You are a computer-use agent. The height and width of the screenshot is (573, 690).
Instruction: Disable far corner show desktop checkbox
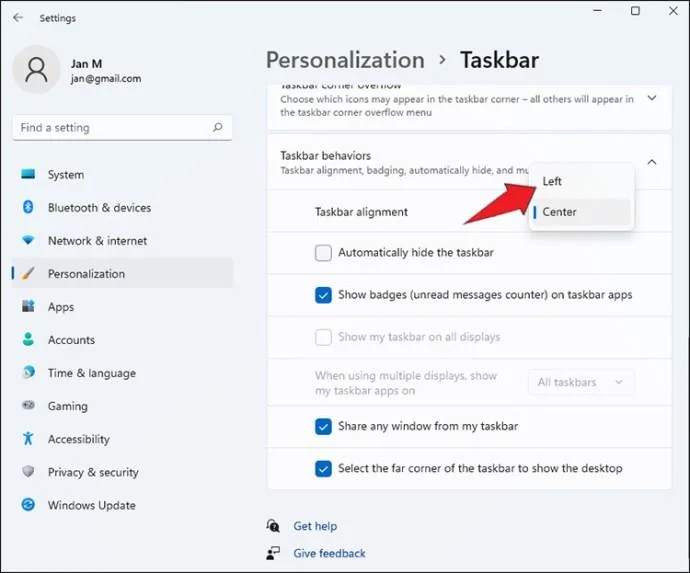pyautogui.click(x=323, y=469)
